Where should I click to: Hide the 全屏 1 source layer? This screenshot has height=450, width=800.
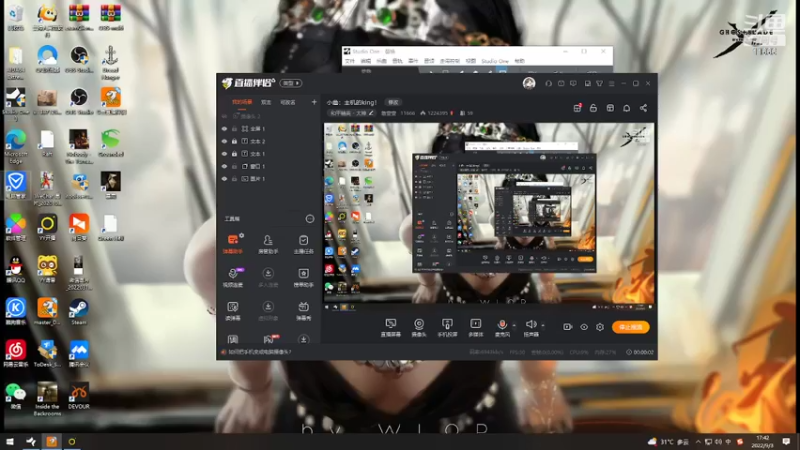[224, 129]
